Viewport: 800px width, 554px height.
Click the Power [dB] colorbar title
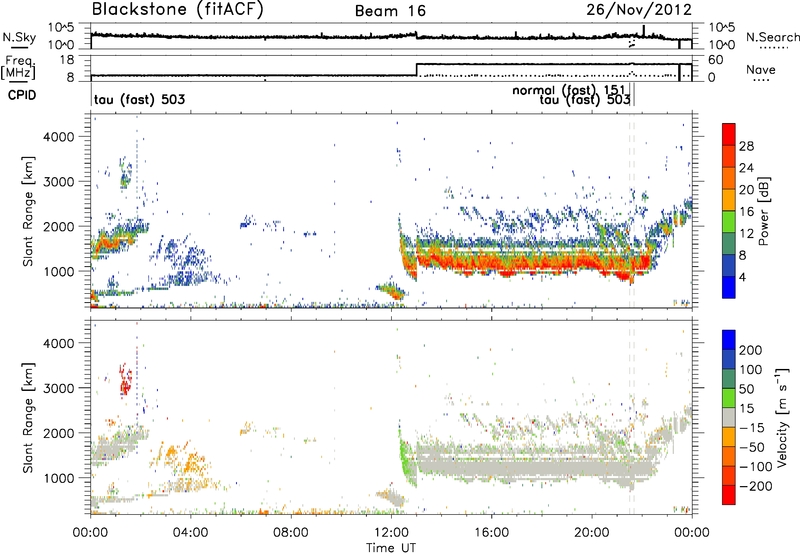(763, 211)
